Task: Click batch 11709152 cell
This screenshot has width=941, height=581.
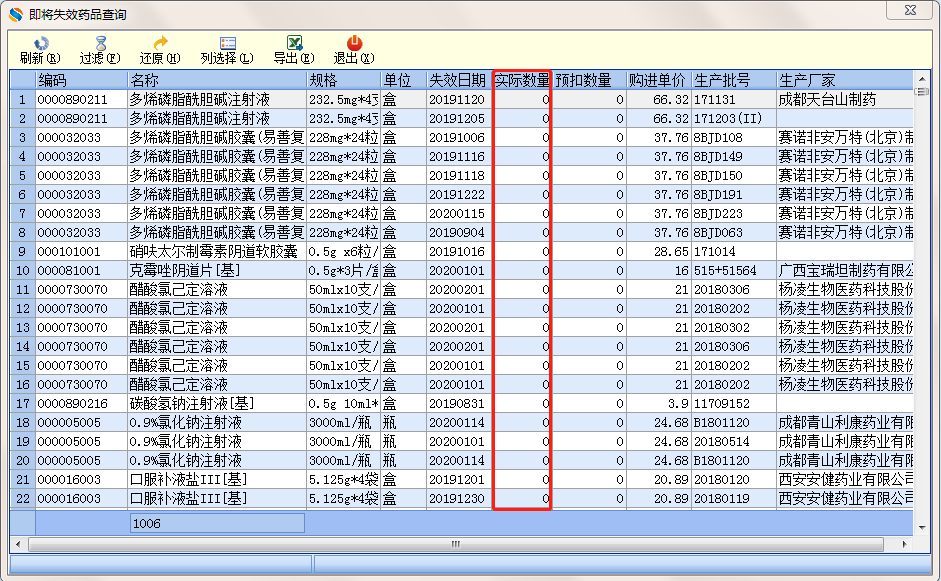Action: [x=734, y=403]
